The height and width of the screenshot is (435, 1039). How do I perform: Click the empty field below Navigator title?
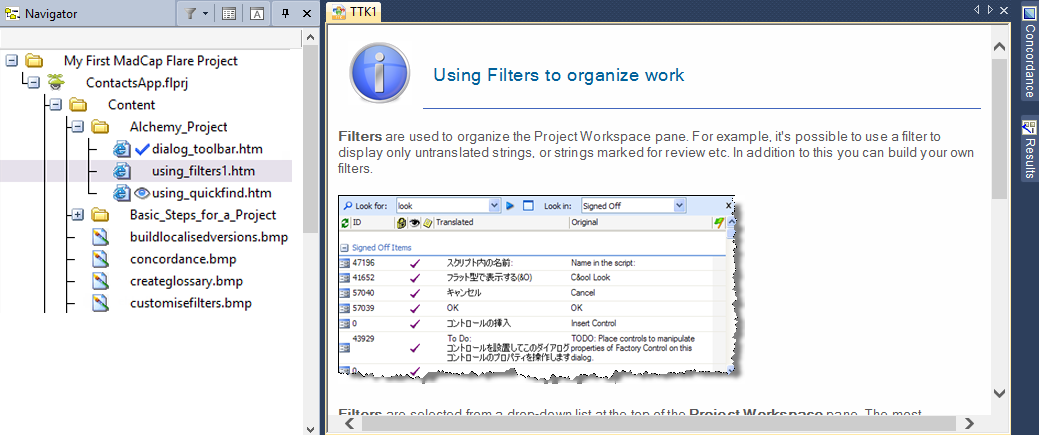[x=151, y=38]
